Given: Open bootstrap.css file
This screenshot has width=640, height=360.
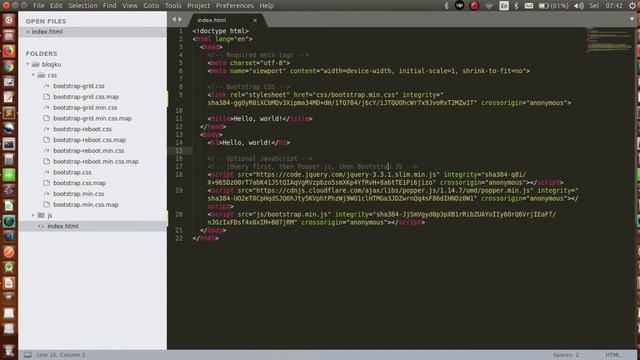Looking at the screenshot, I should pos(72,172).
